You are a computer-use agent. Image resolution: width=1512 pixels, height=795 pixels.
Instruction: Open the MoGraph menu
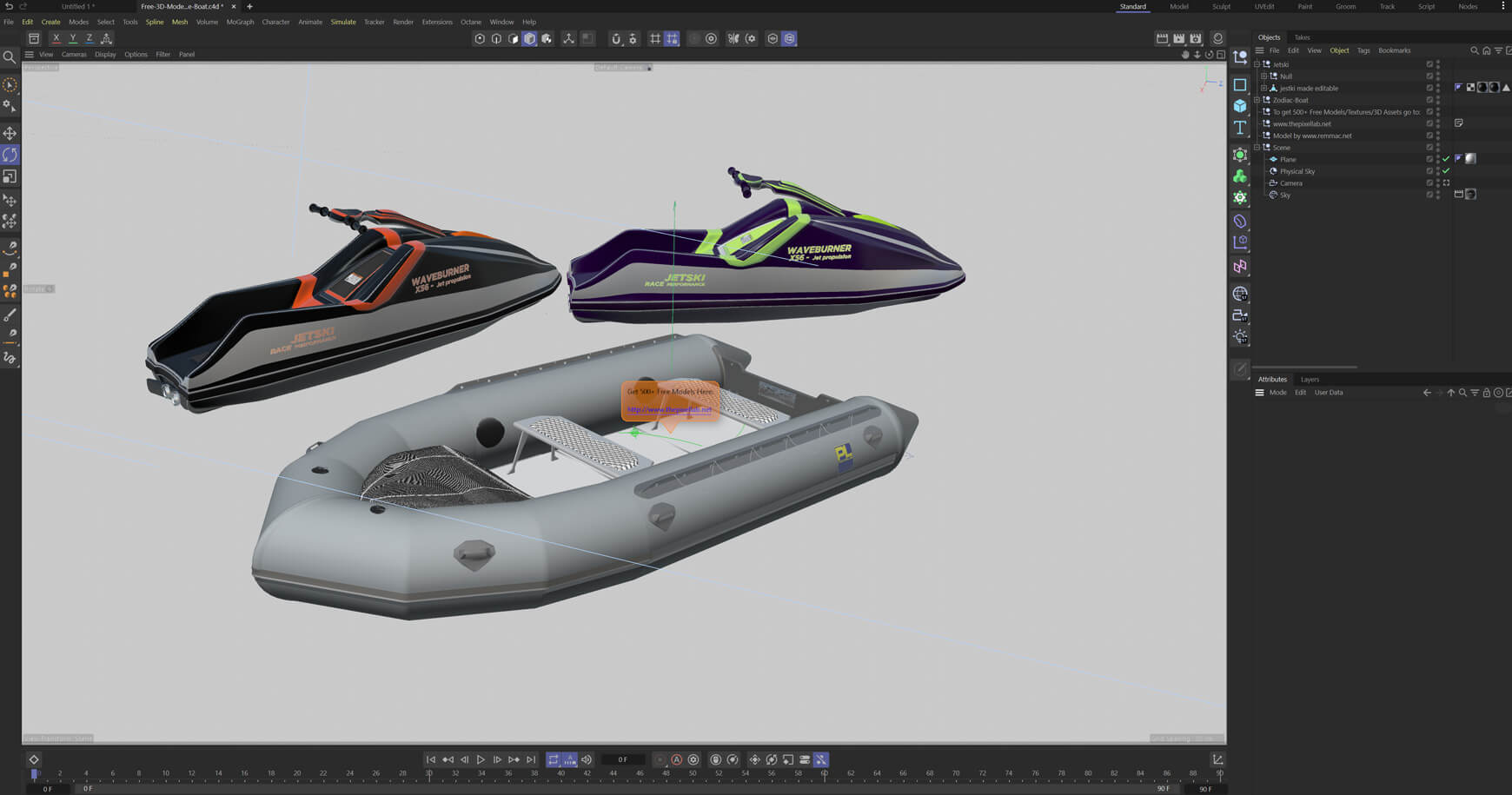(x=240, y=22)
